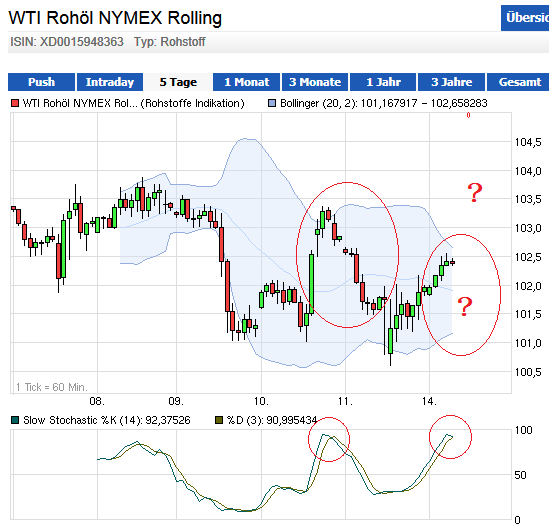Click the teal Slow Stochastic %K swatch
The height and width of the screenshot is (526, 549).
tap(15, 420)
